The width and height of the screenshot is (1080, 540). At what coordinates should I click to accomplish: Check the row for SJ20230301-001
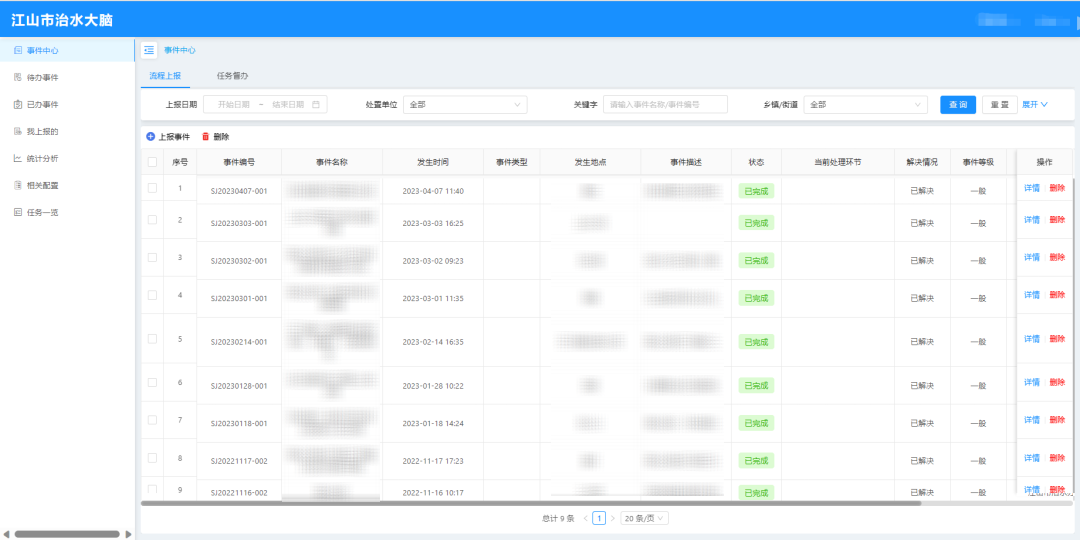(152, 295)
